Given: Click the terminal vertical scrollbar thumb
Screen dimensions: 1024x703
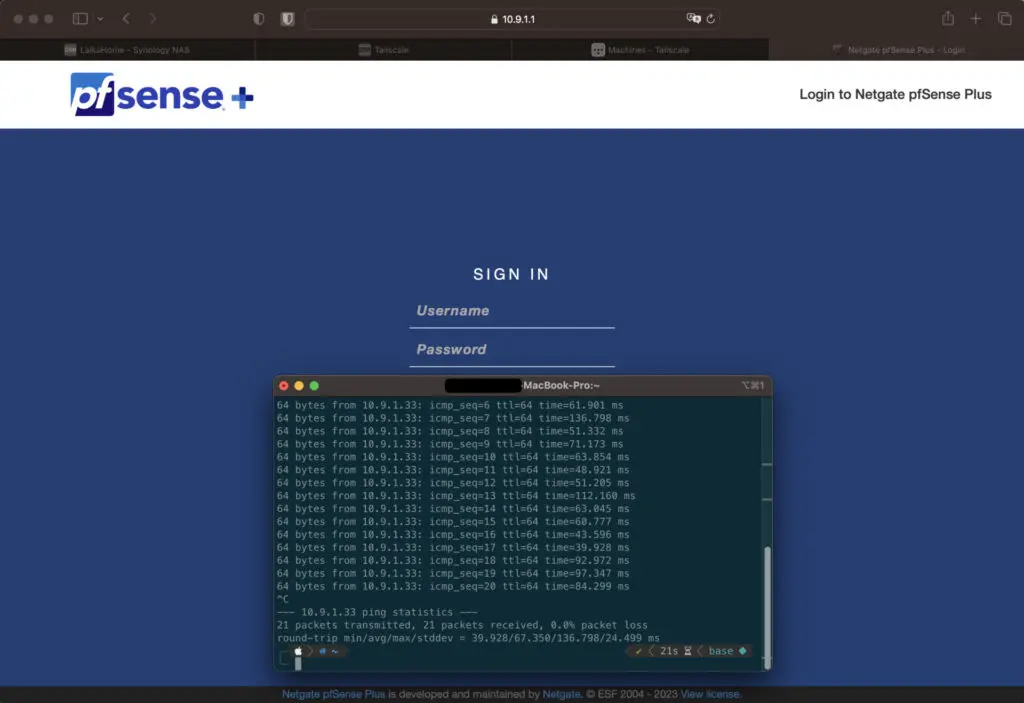Looking at the screenshot, I should (767, 608).
